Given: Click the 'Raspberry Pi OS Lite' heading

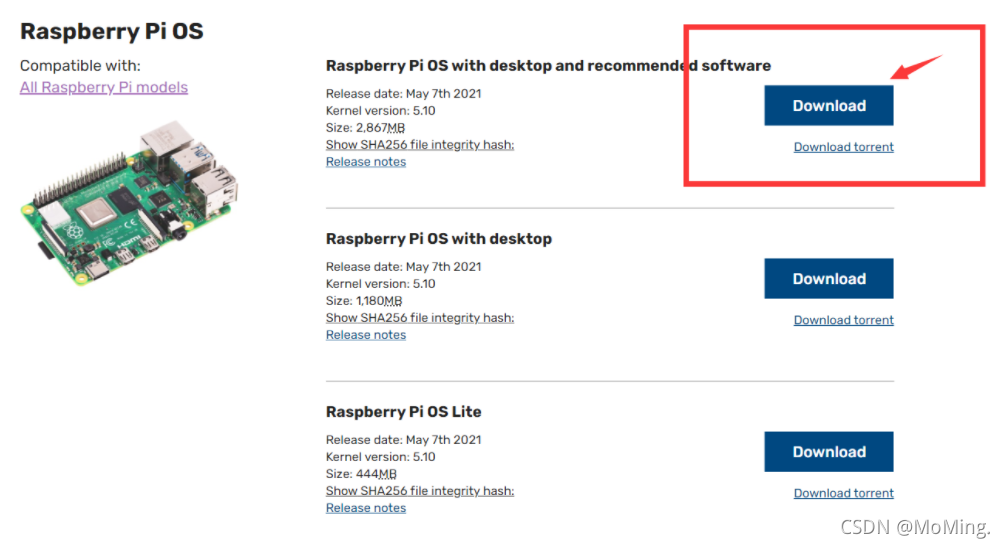Looking at the screenshot, I should (403, 412).
